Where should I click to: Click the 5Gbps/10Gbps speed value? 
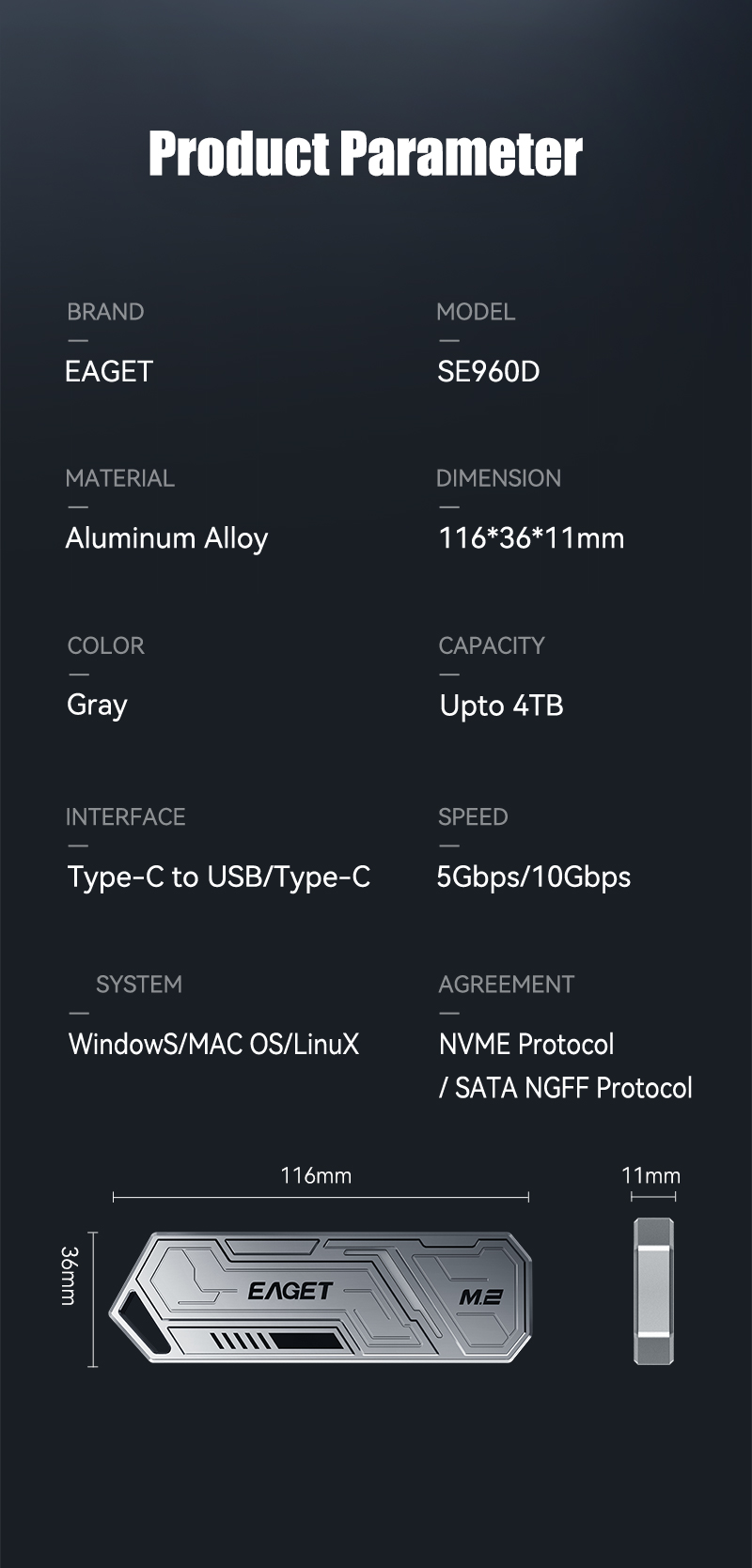click(x=533, y=877)
